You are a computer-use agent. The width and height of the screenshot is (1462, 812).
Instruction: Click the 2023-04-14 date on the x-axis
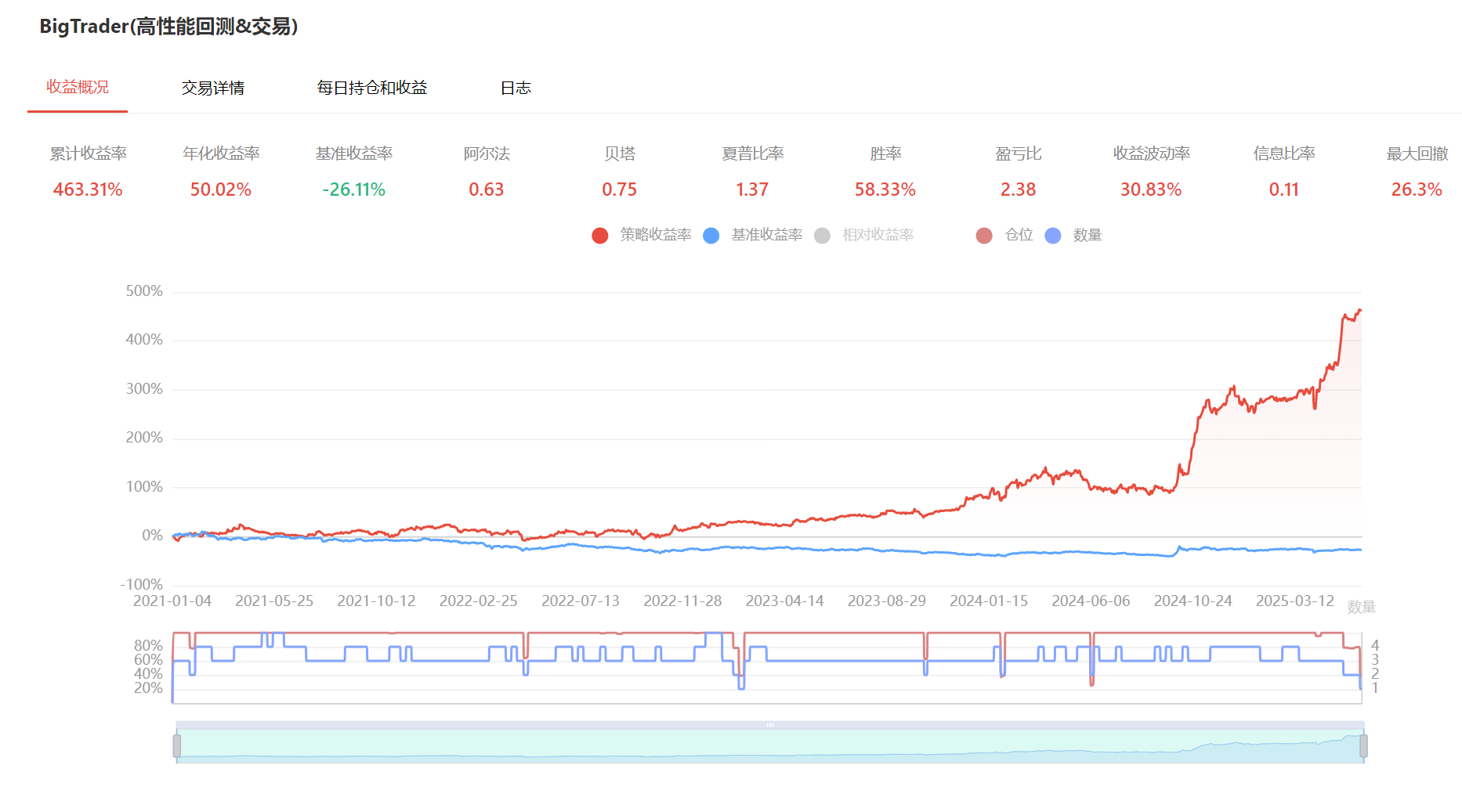pos(784,601)
